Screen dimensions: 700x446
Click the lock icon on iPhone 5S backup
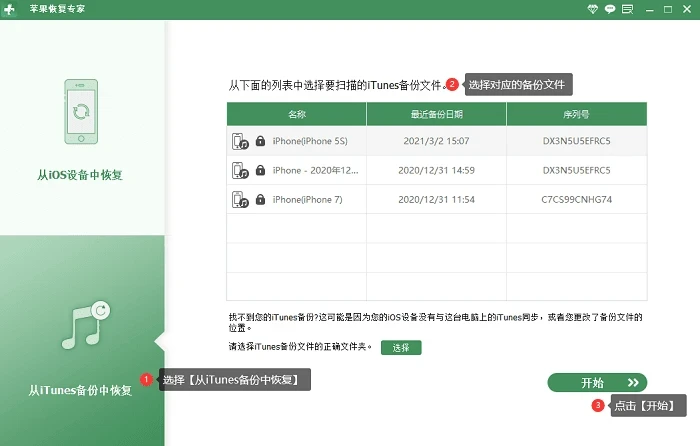tap(260, 141)
